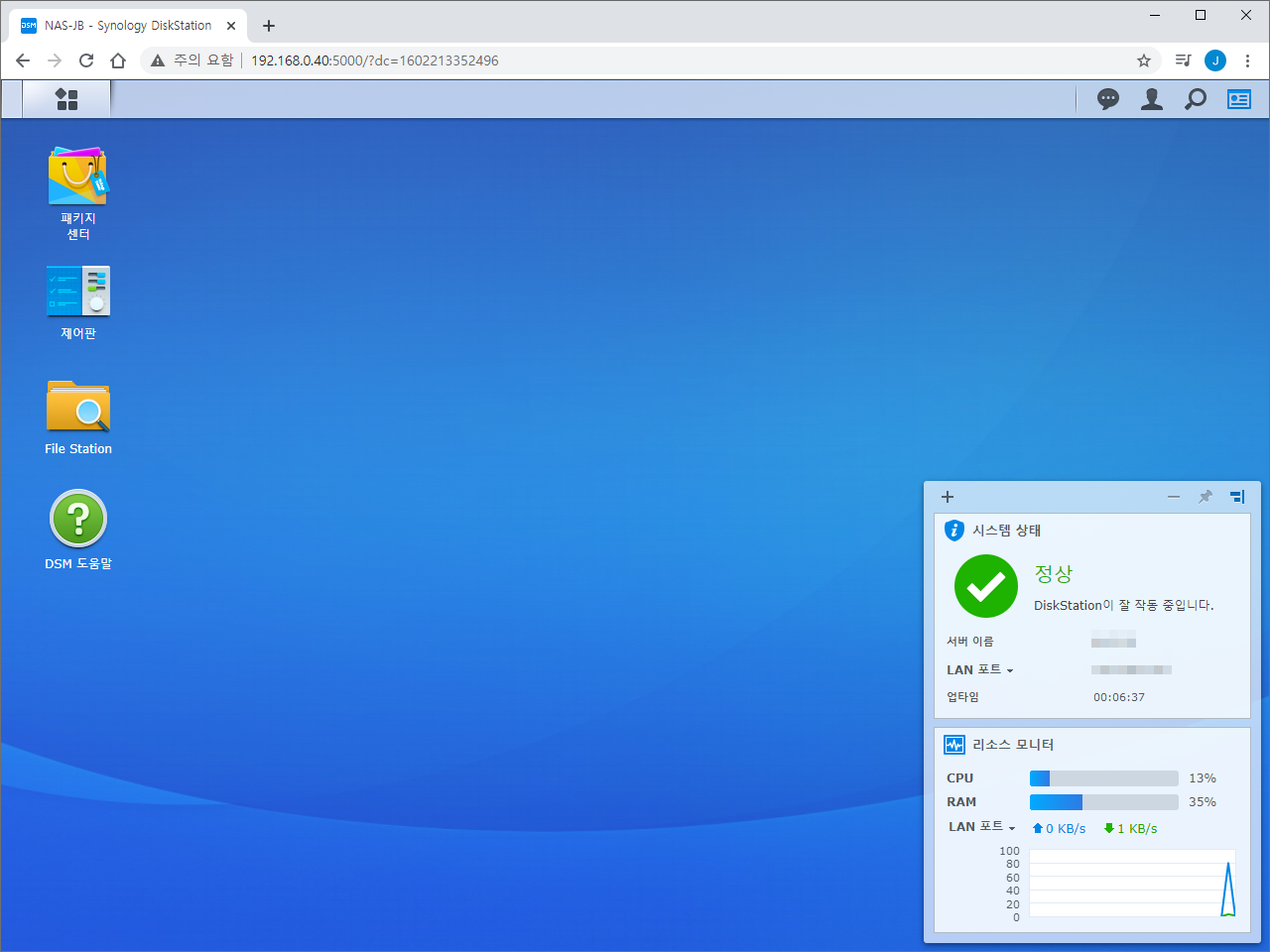Click upload speed 0 KB/s
The width and height of the screenshot is (1270, 952).
point(1060,829)
